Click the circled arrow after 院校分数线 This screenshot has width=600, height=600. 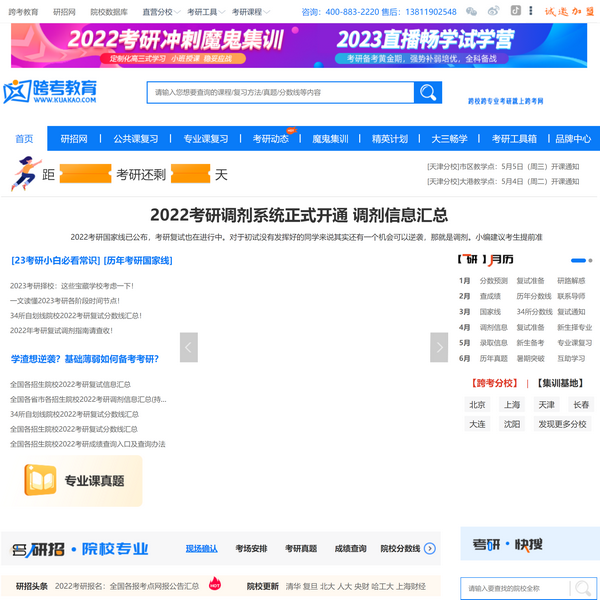[x=430, y=548]
